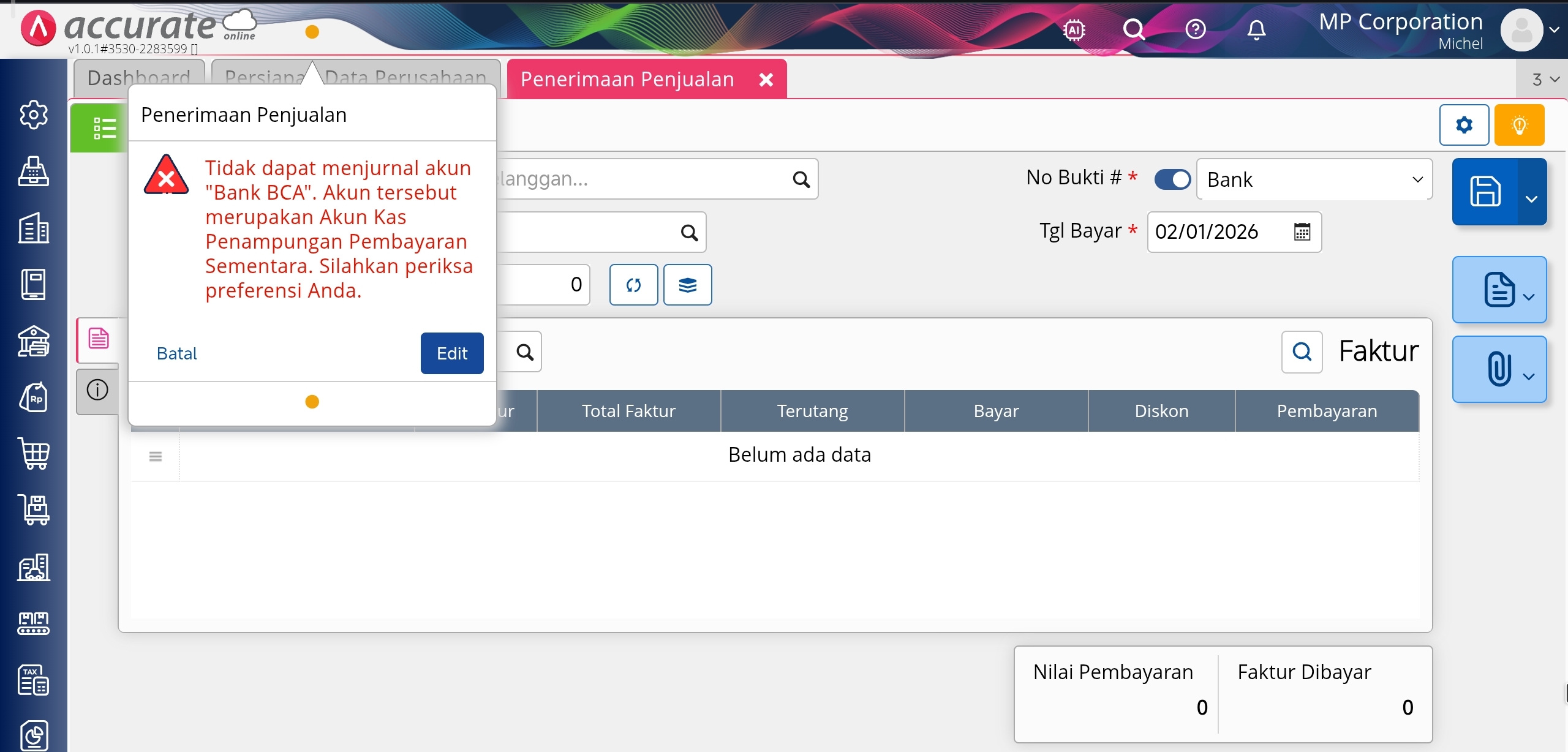Open the user profile dropdown chevron
Screen dimensions: 1568x752
pos(1554,29)
